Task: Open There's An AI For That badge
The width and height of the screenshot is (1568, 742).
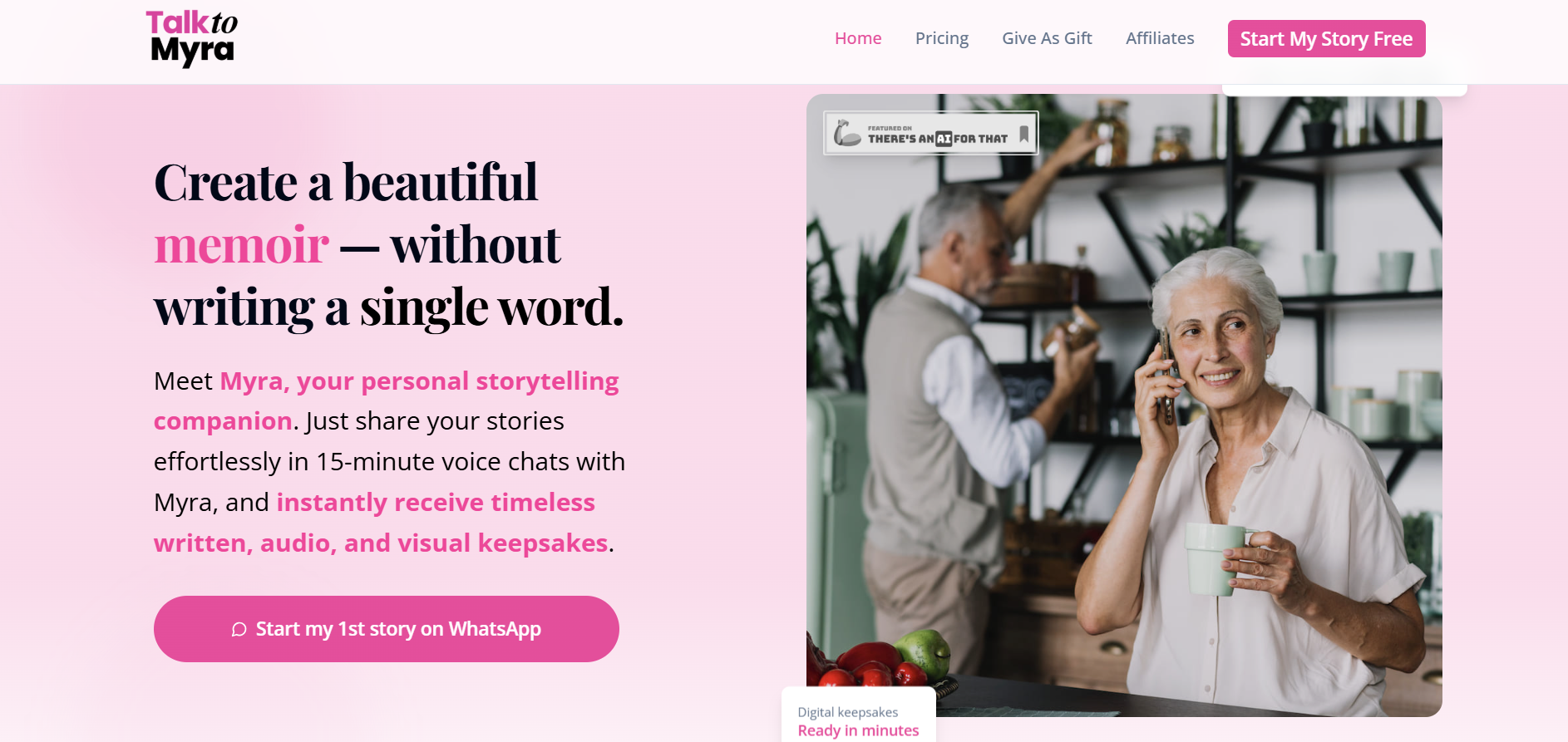Action: [x=931, y=133]
